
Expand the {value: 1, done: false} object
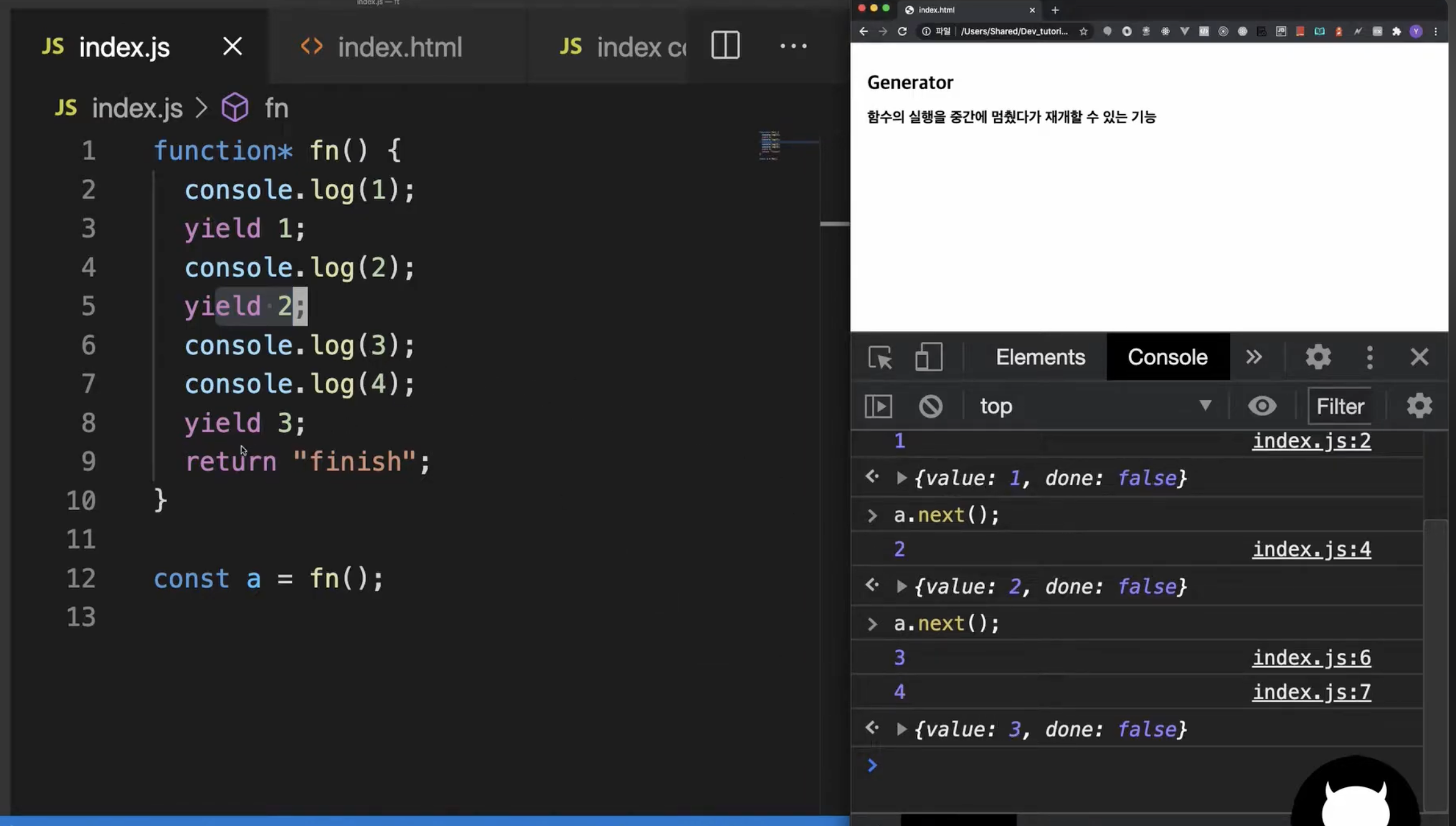(x=901, y=478)
